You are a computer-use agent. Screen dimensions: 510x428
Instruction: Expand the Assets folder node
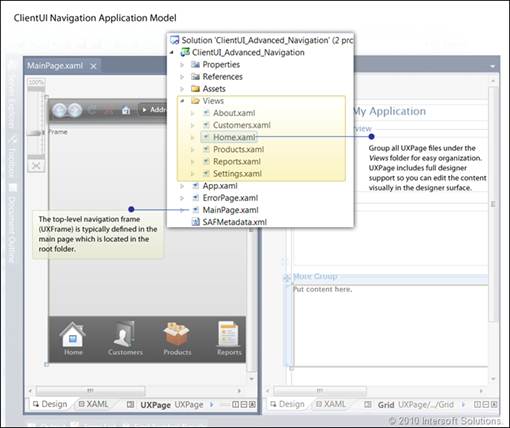point(182,89)
